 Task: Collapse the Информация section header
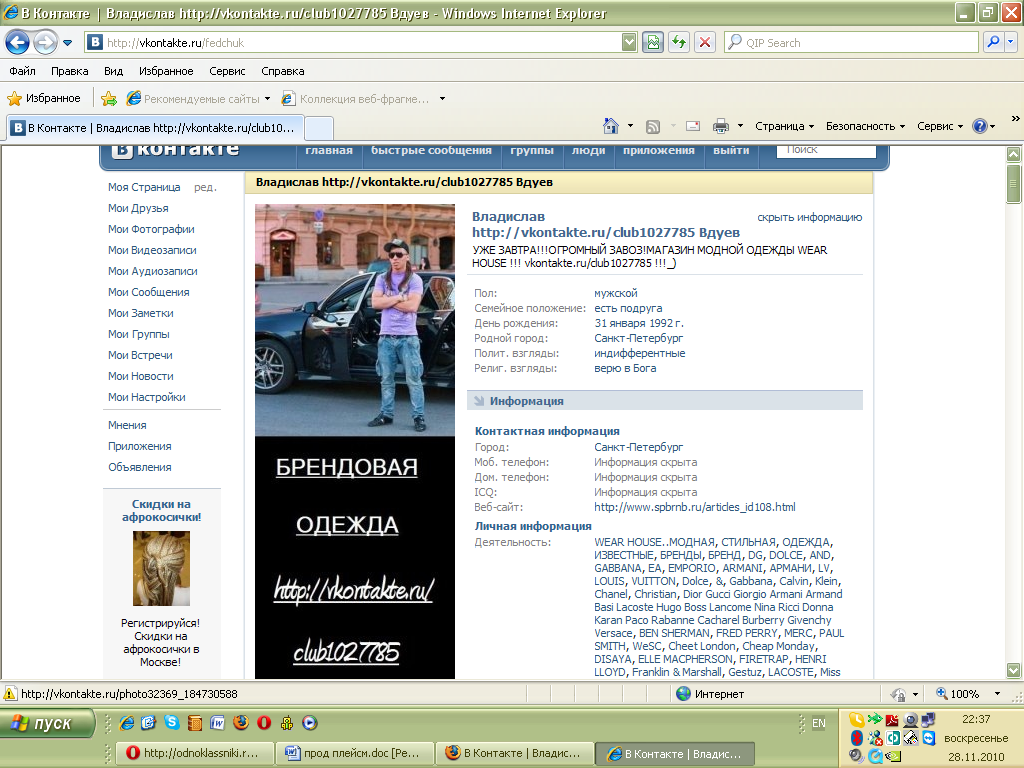pyautogui.click(x=665, y=400)
